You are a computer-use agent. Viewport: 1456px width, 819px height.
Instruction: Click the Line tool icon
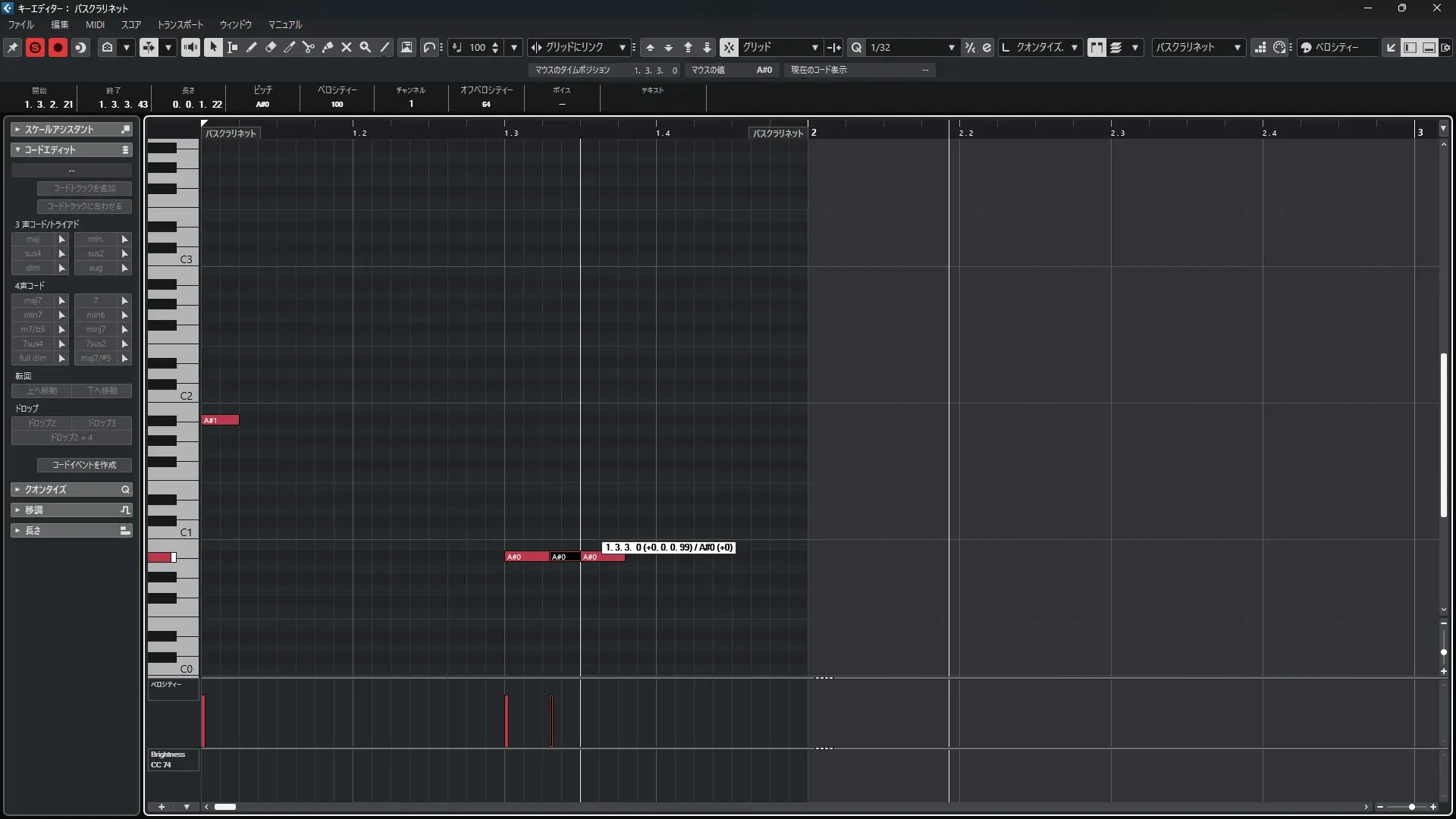pyautogui.click(x=385, y=47)
